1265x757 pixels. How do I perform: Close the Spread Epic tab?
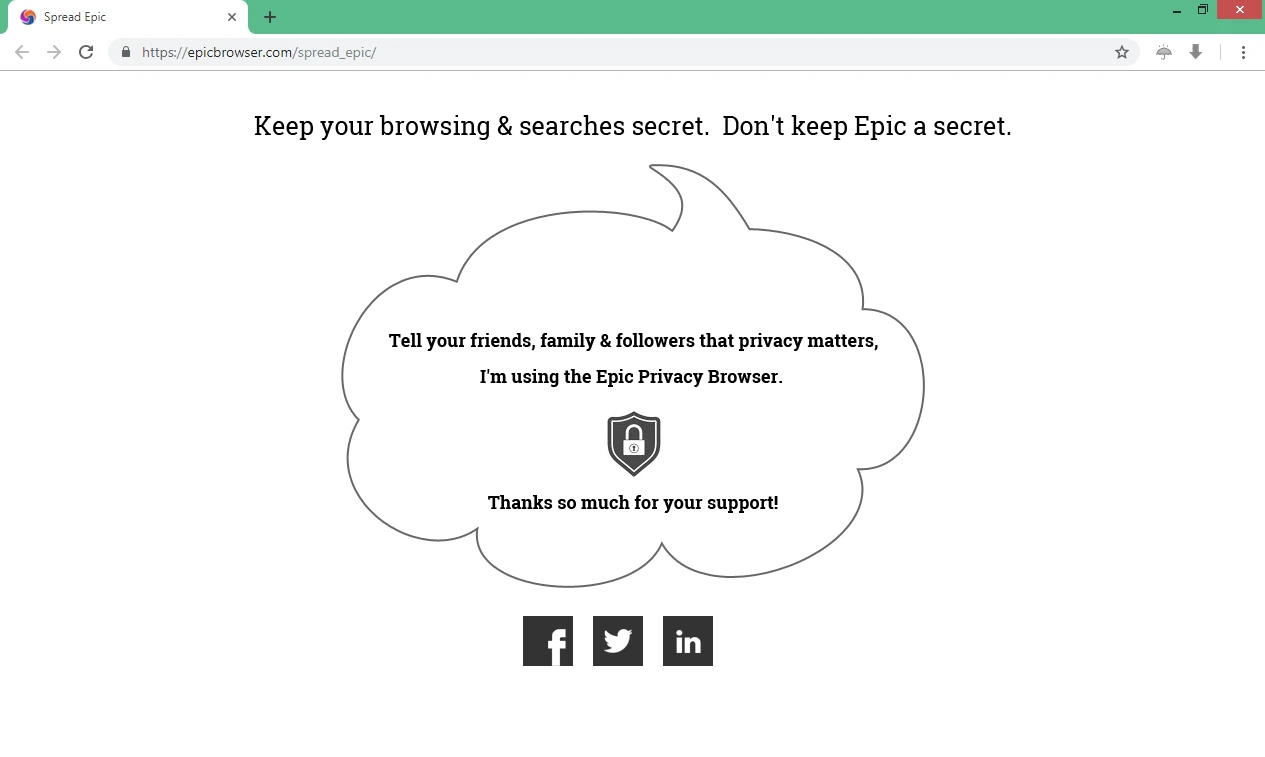232,17
